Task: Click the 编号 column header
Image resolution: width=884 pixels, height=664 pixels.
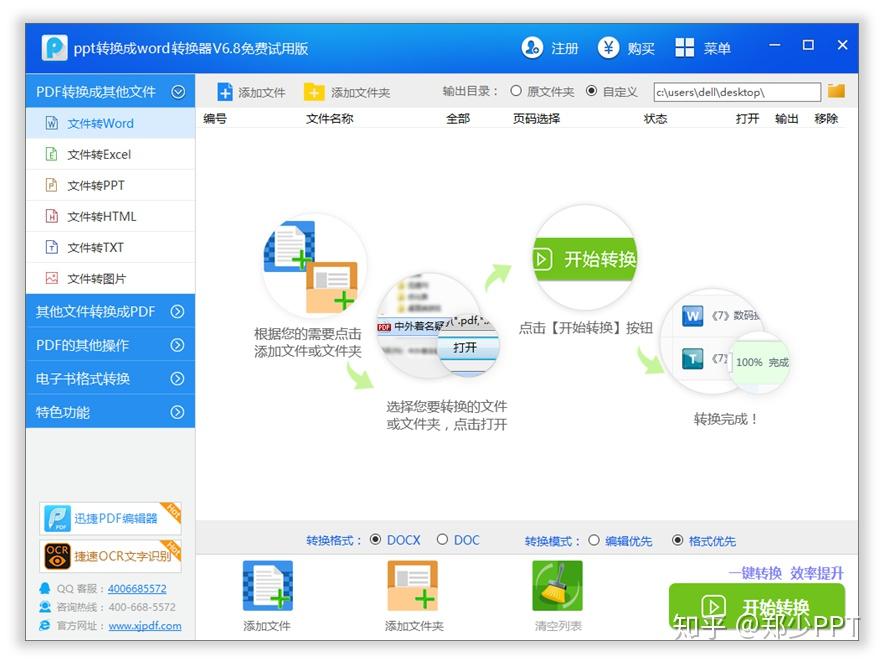Action: tap(215, 118)
